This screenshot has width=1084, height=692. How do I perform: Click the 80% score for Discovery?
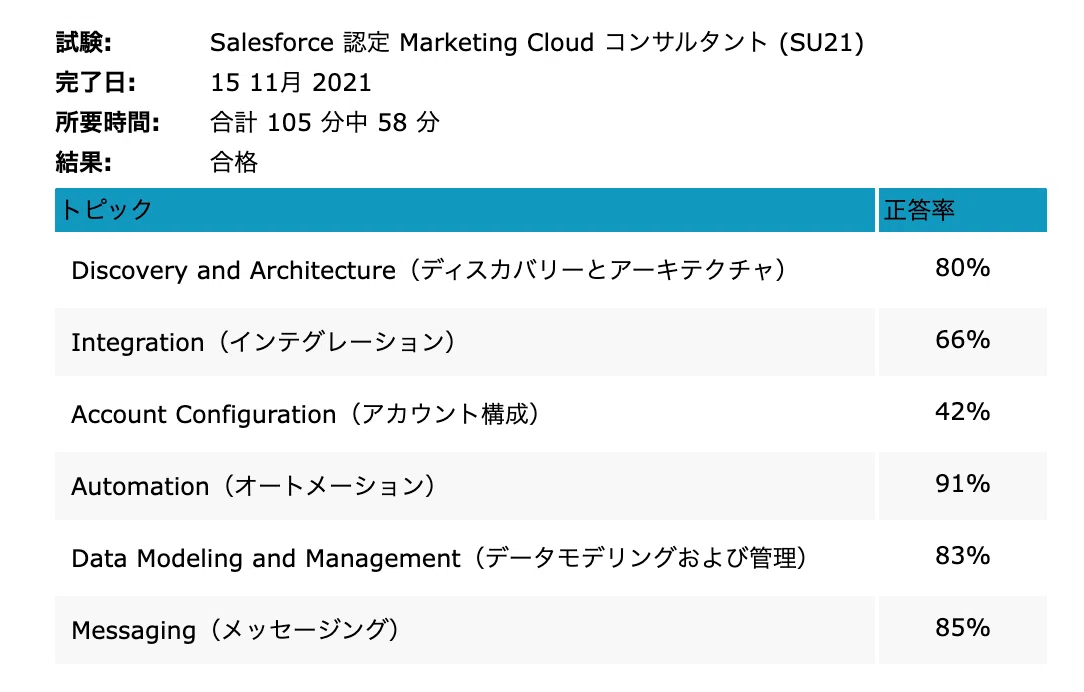[x=962, y=268]
